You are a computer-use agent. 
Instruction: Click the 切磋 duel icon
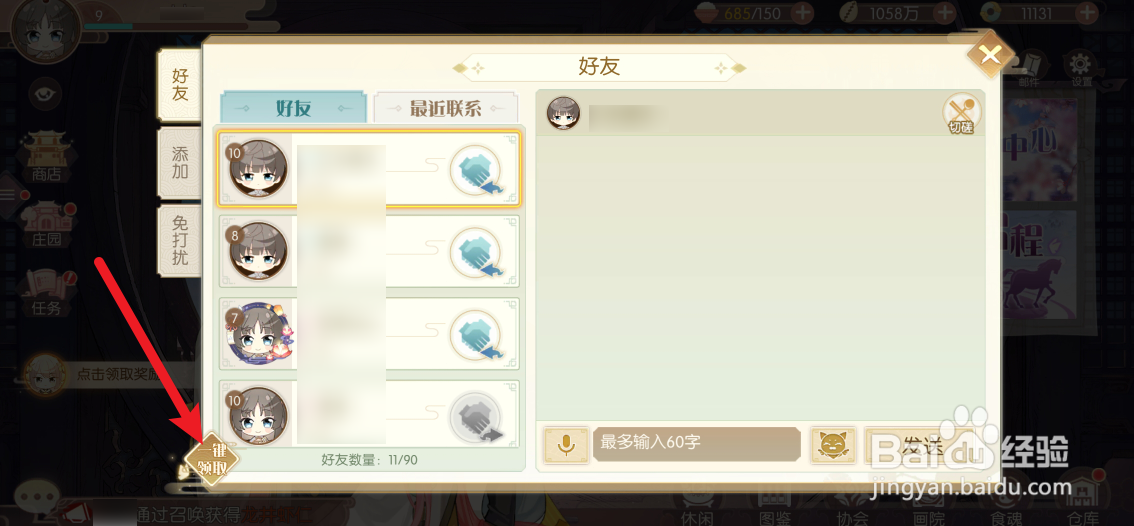[x=961, y=114]
